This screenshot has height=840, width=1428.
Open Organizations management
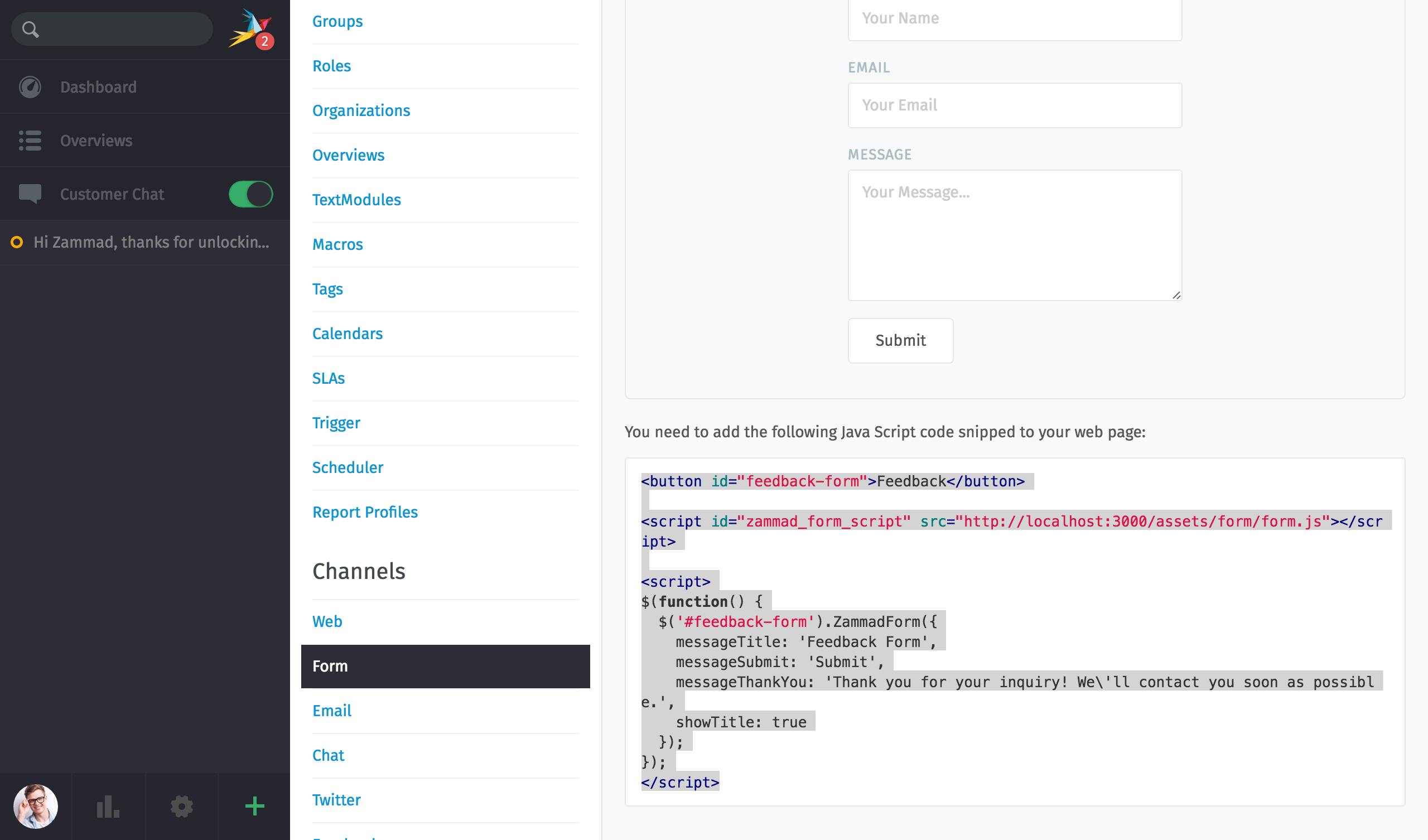[361, 110]
